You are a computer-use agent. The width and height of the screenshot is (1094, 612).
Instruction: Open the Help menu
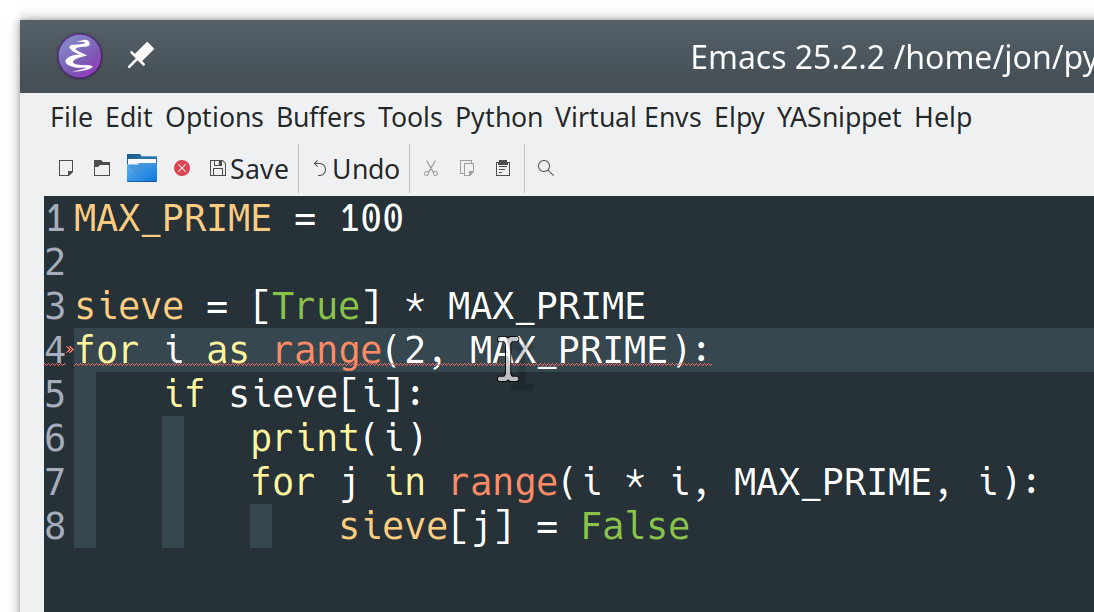coord(943,118)
